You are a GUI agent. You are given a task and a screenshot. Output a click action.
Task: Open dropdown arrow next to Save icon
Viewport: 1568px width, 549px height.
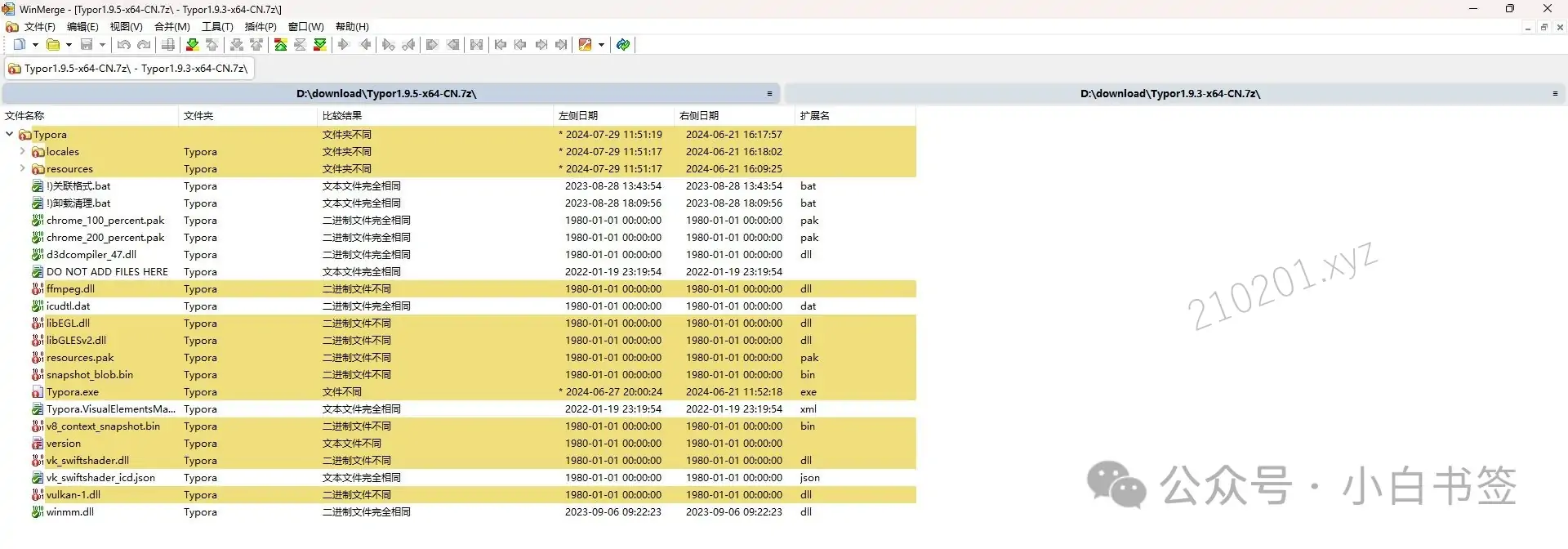click(x=102, y=45)
